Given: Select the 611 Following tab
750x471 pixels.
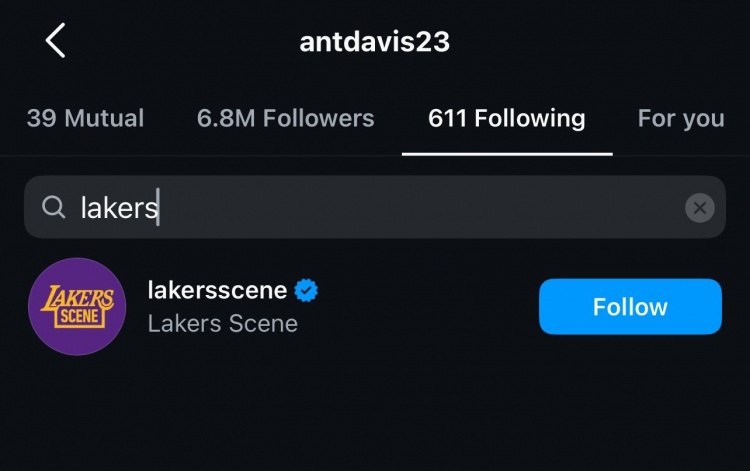Looking at the screenshot, I should click(506, 118).
